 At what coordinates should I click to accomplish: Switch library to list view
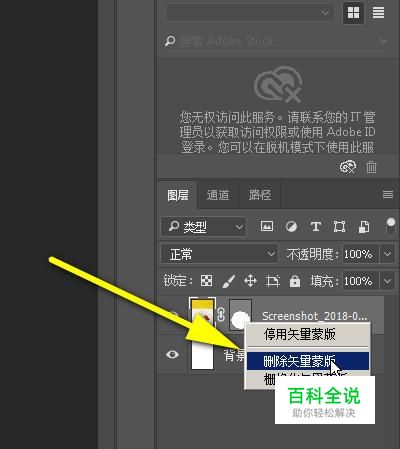coord(378,13)
